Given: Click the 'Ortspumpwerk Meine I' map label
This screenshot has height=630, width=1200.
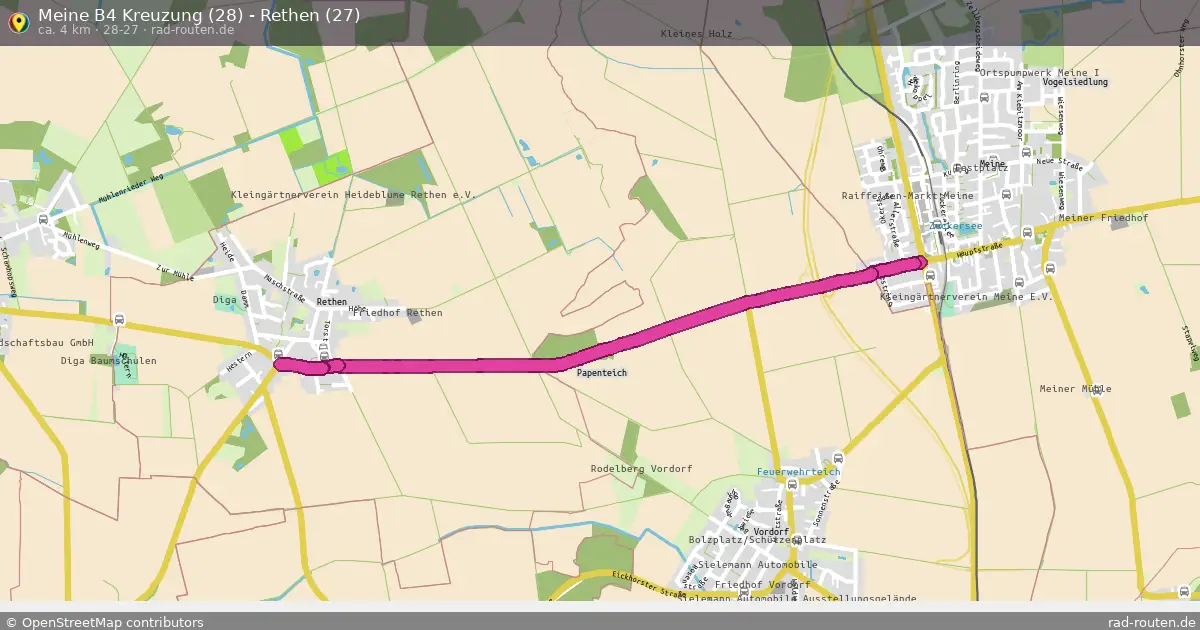Looking at the screenshot, I should (x=1040, y=73).
